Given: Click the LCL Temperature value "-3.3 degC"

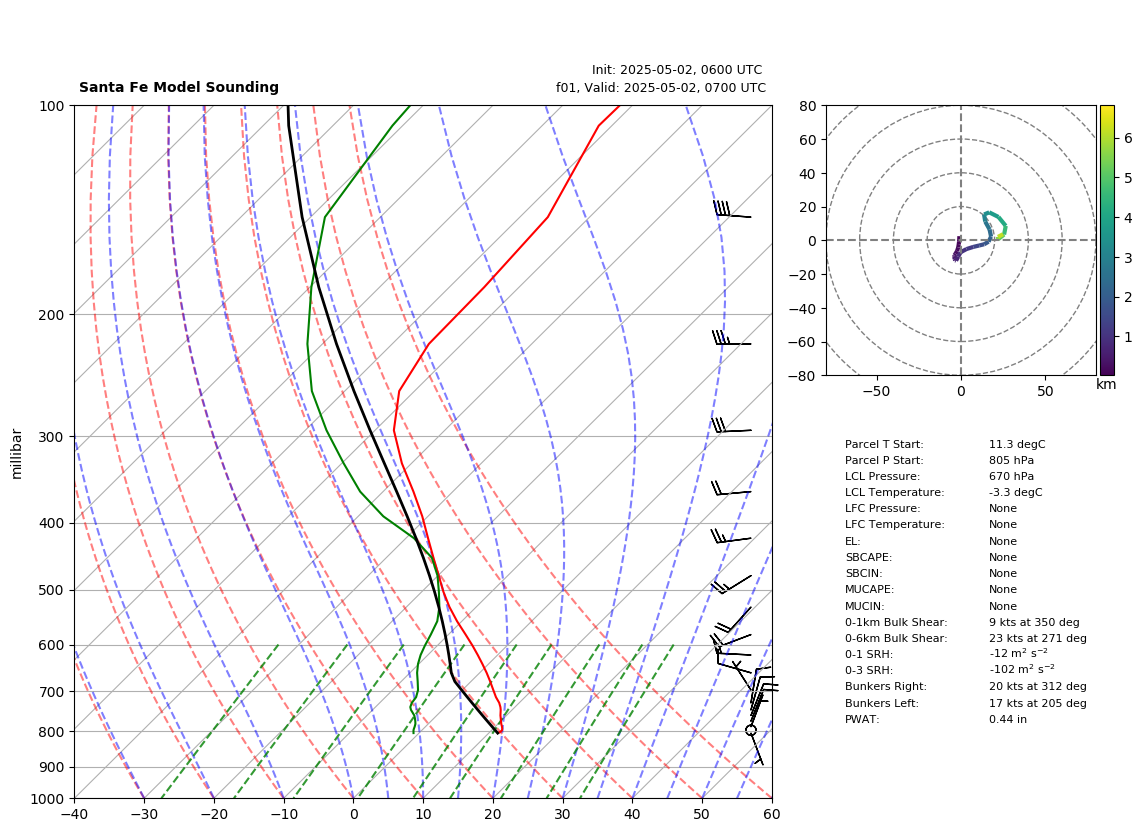Looking at the screenshot, I should pyautogui.click(x=1015, y=492).
